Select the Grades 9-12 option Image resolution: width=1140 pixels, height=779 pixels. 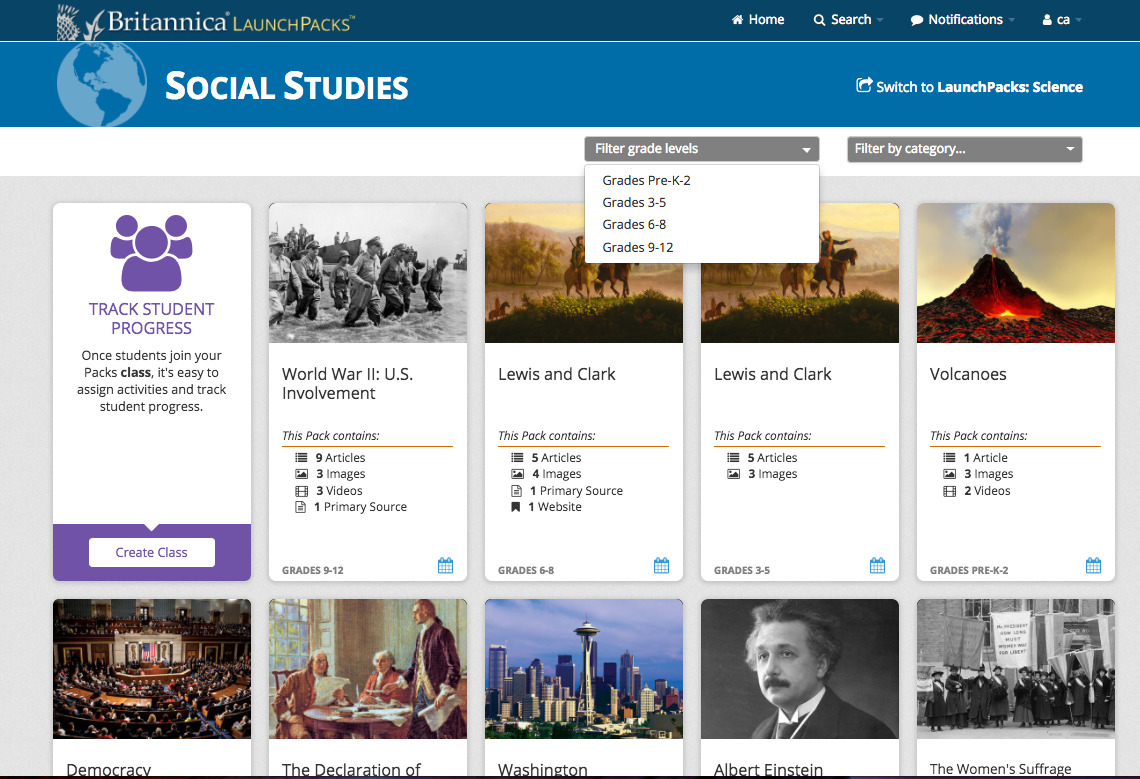pos(637,247)
